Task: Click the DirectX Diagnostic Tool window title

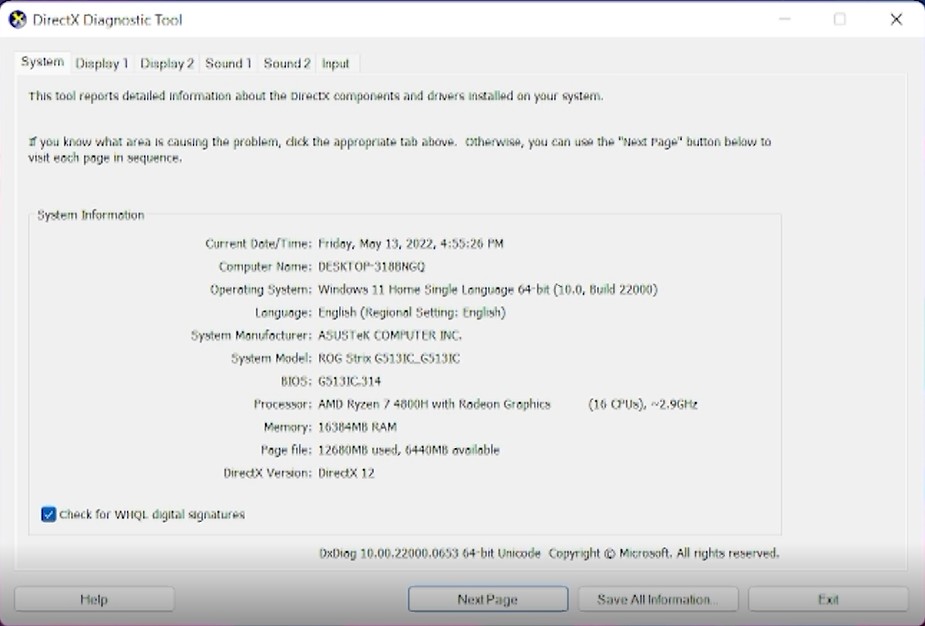Action: tap(107, 20)
